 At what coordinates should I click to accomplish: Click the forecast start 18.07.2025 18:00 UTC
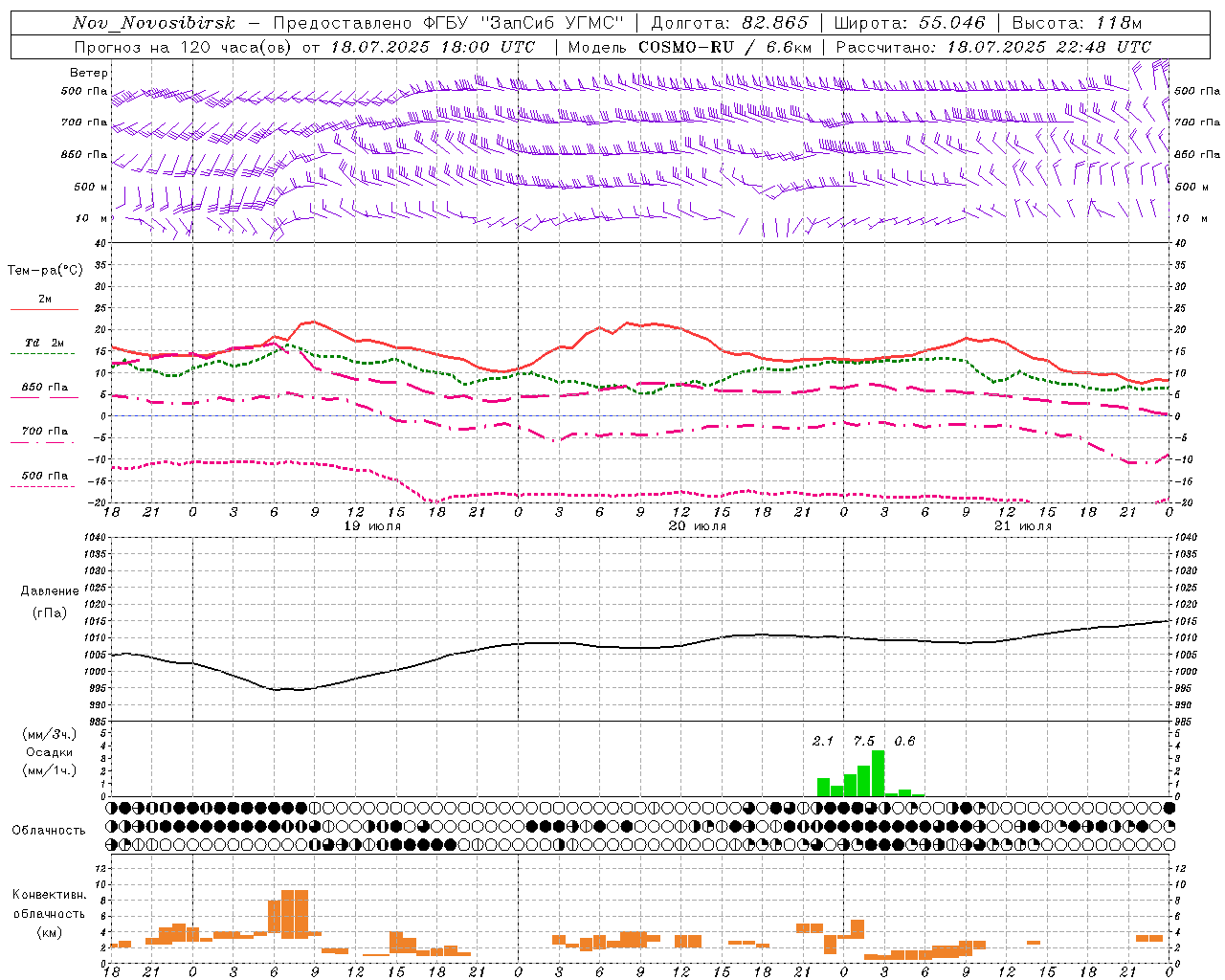[433, 47]
